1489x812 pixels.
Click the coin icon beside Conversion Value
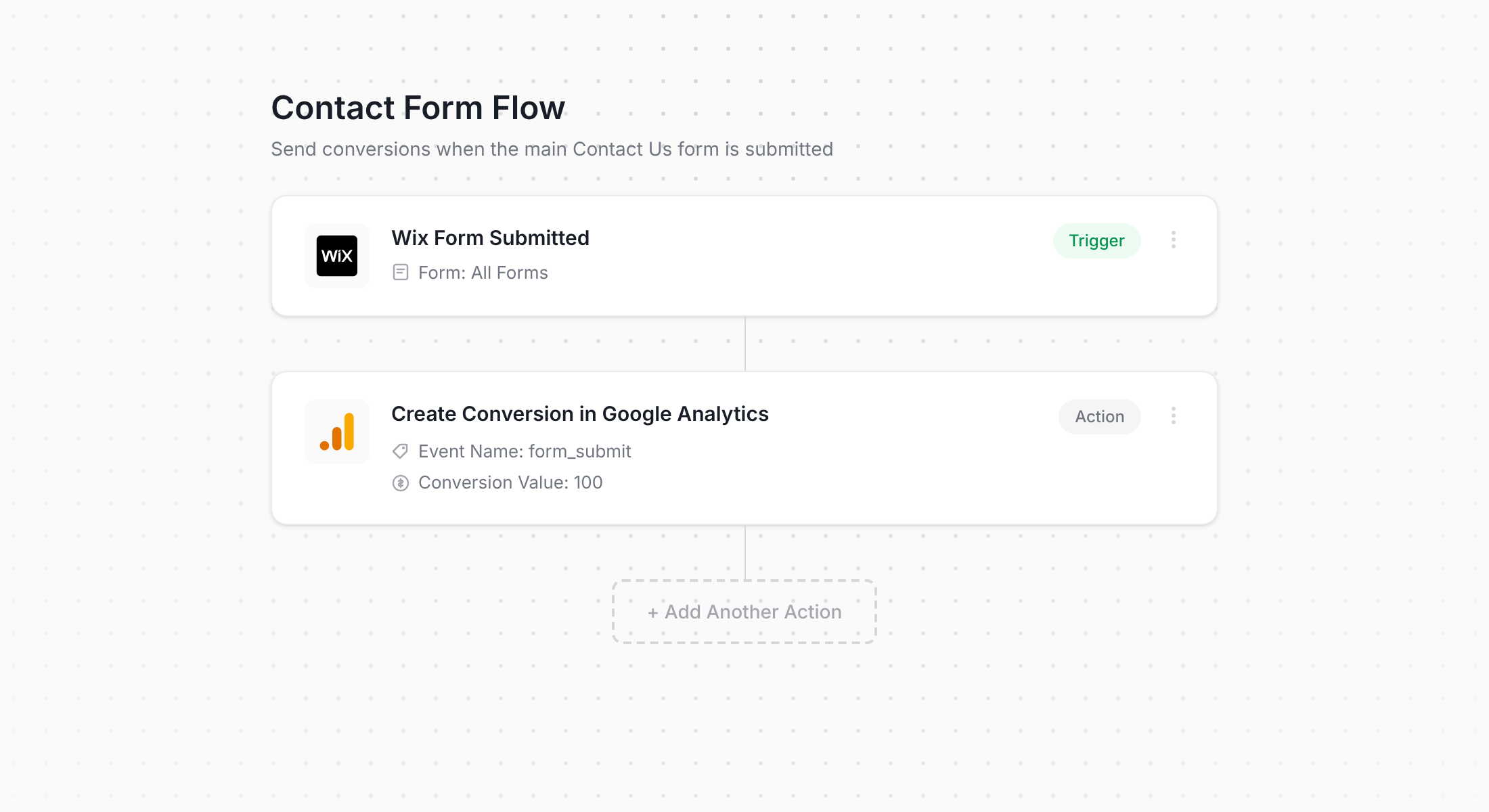click(x=400, y=482)
